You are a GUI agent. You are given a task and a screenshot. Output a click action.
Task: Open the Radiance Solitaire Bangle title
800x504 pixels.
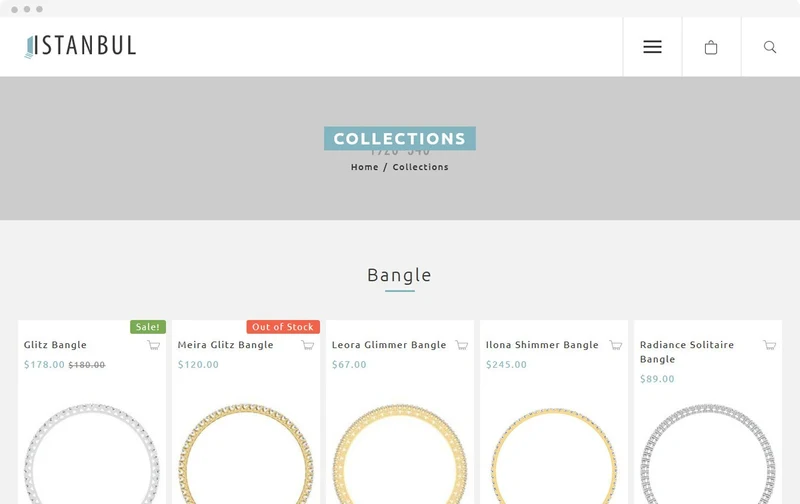(687, 352)
